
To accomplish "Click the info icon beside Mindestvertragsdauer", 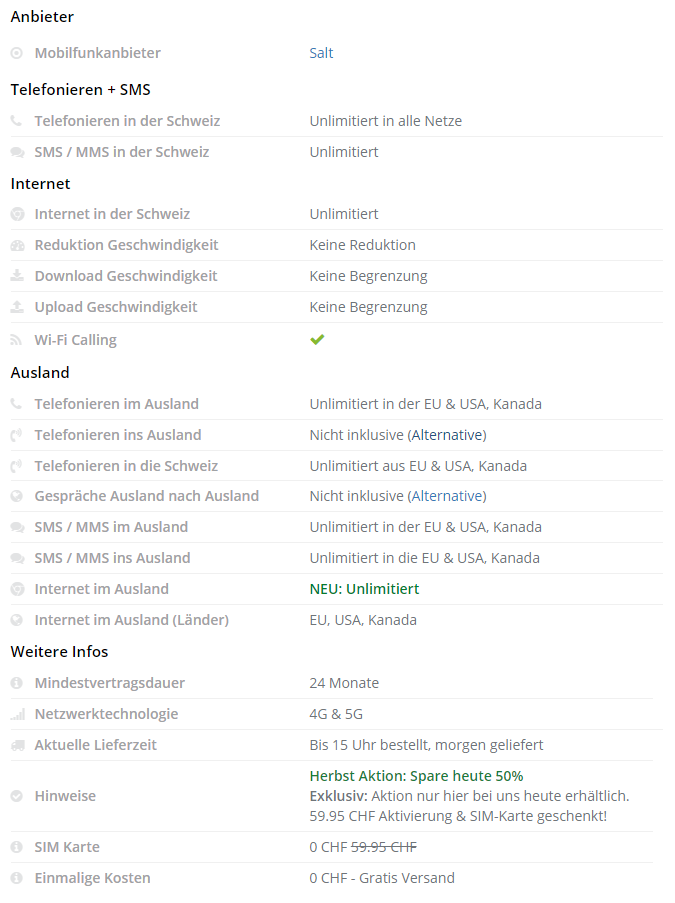I will [x=17, y=684].
